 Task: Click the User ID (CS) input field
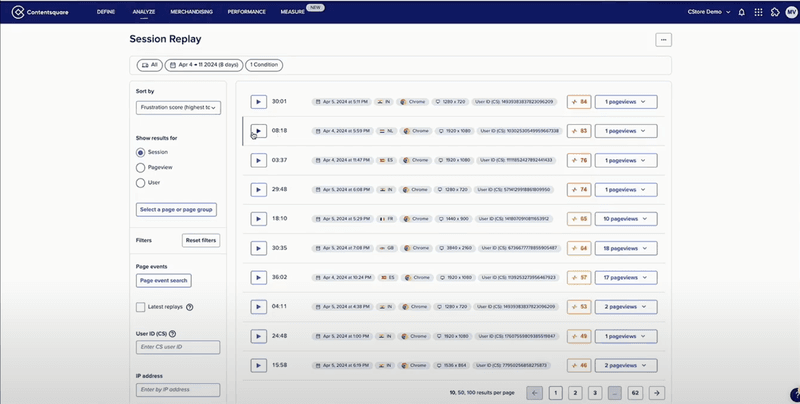coord(177,347)
